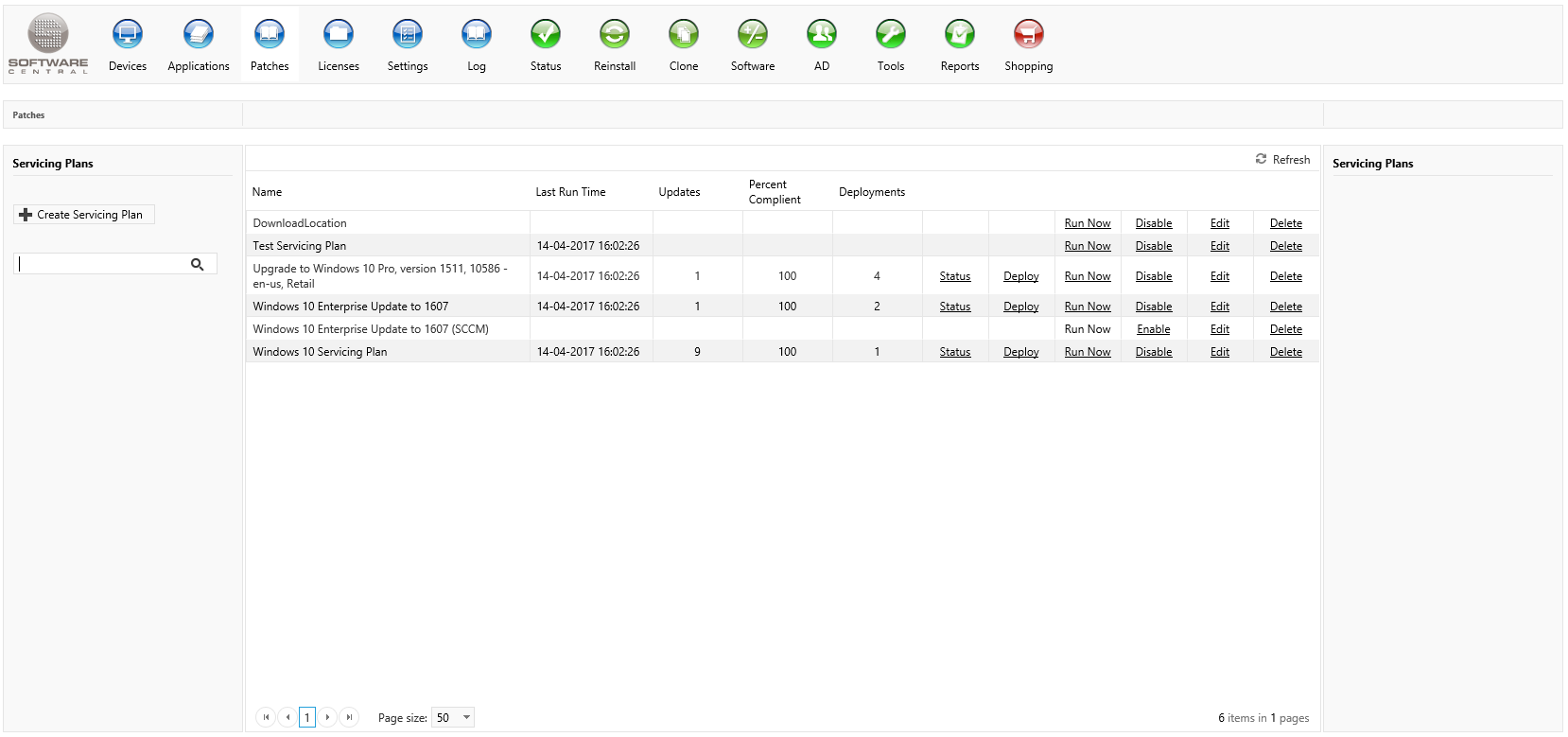Disable the DownloadLocation servicing plan
This screenshot has width=1568, height=737.
click(1153, 223)
